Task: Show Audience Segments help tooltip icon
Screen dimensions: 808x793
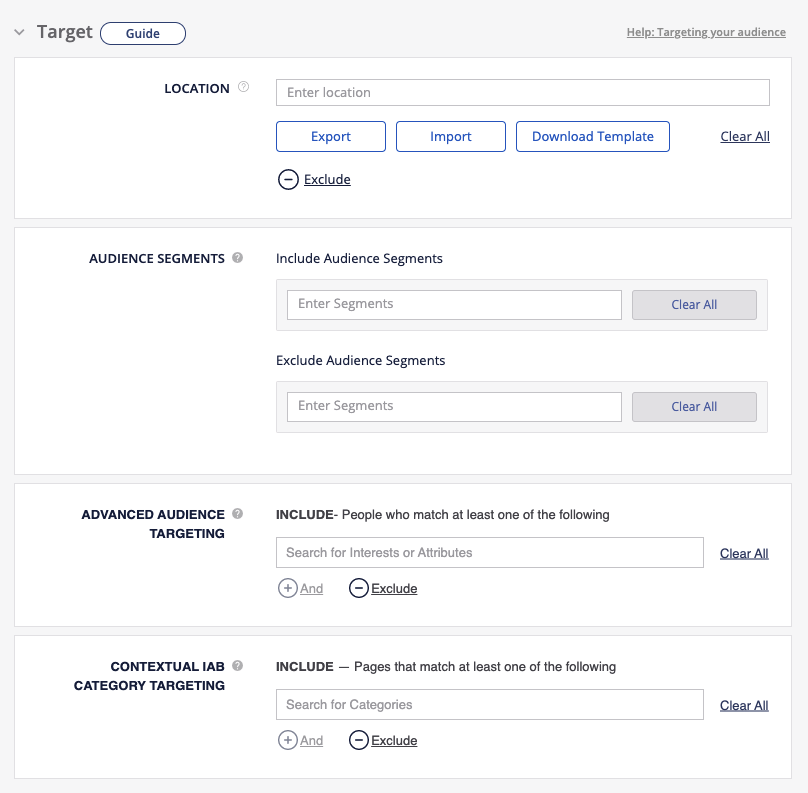Action: click(238, 258)
